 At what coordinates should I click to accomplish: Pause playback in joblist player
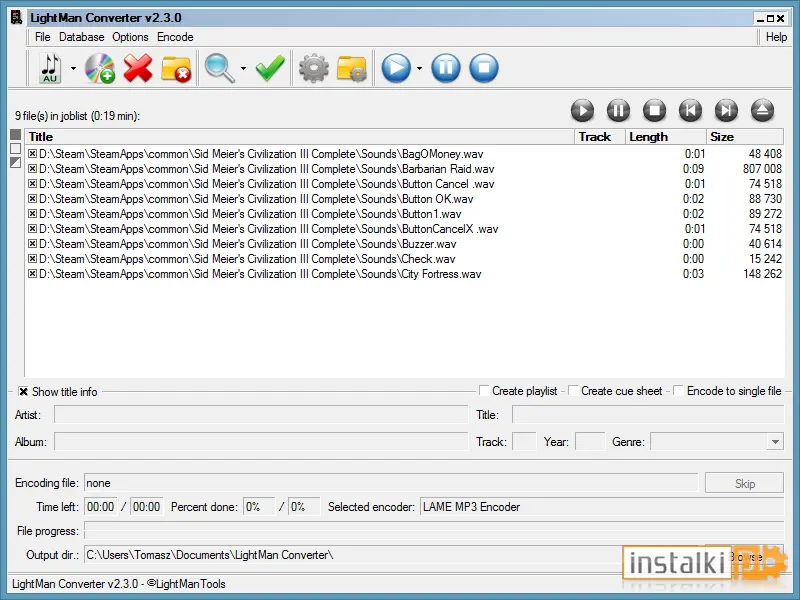pyautogui.click(x=618, y=111)
